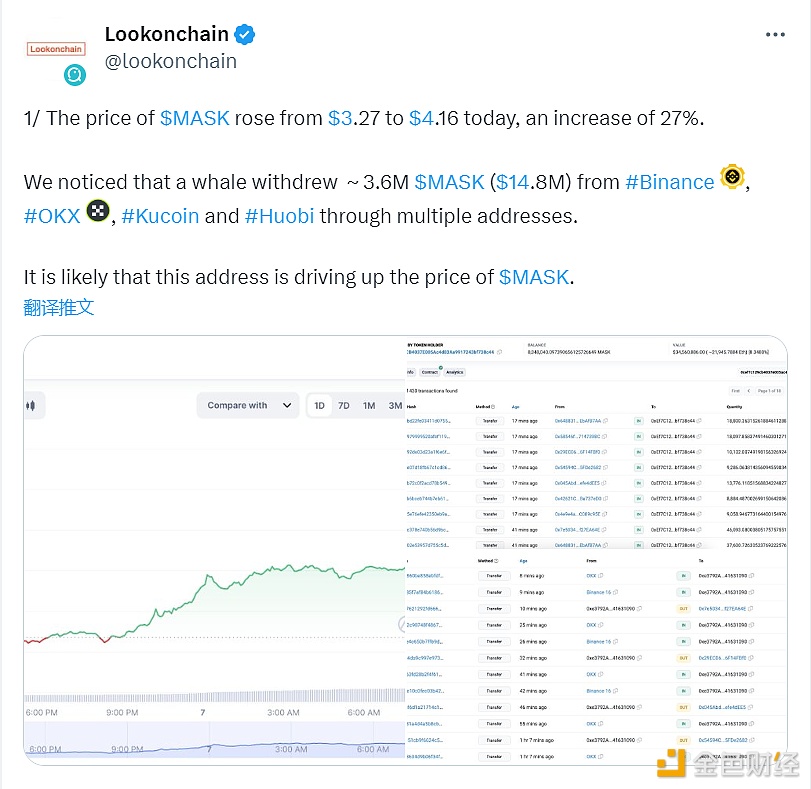Open the #Kucoin hashtag link
The width and height of the screenshot is (811, 789).
click(x=160, y=216)
